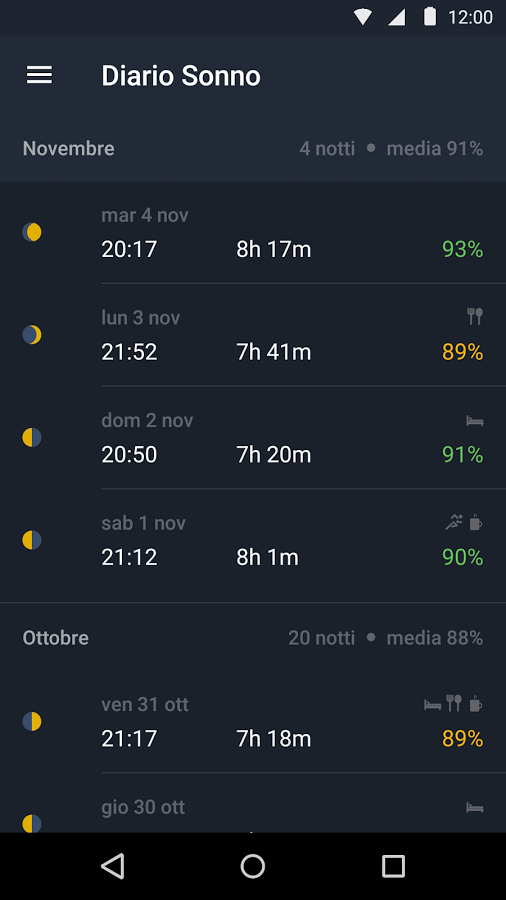506x900 pixels.
Task: Go back with Android back button
Action: pyautogui.click(x=112, y=866)
